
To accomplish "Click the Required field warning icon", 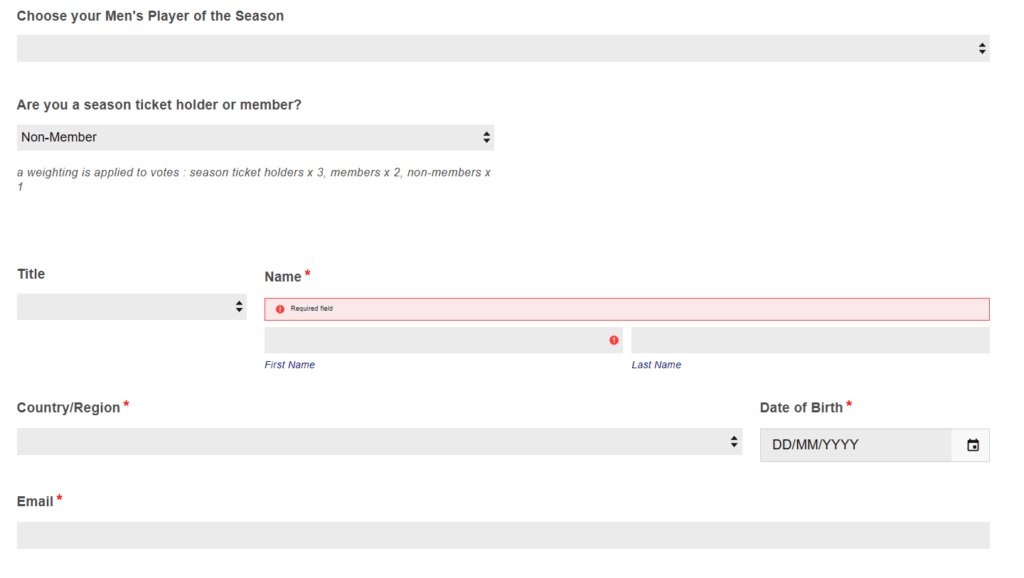I will [280, 309].
